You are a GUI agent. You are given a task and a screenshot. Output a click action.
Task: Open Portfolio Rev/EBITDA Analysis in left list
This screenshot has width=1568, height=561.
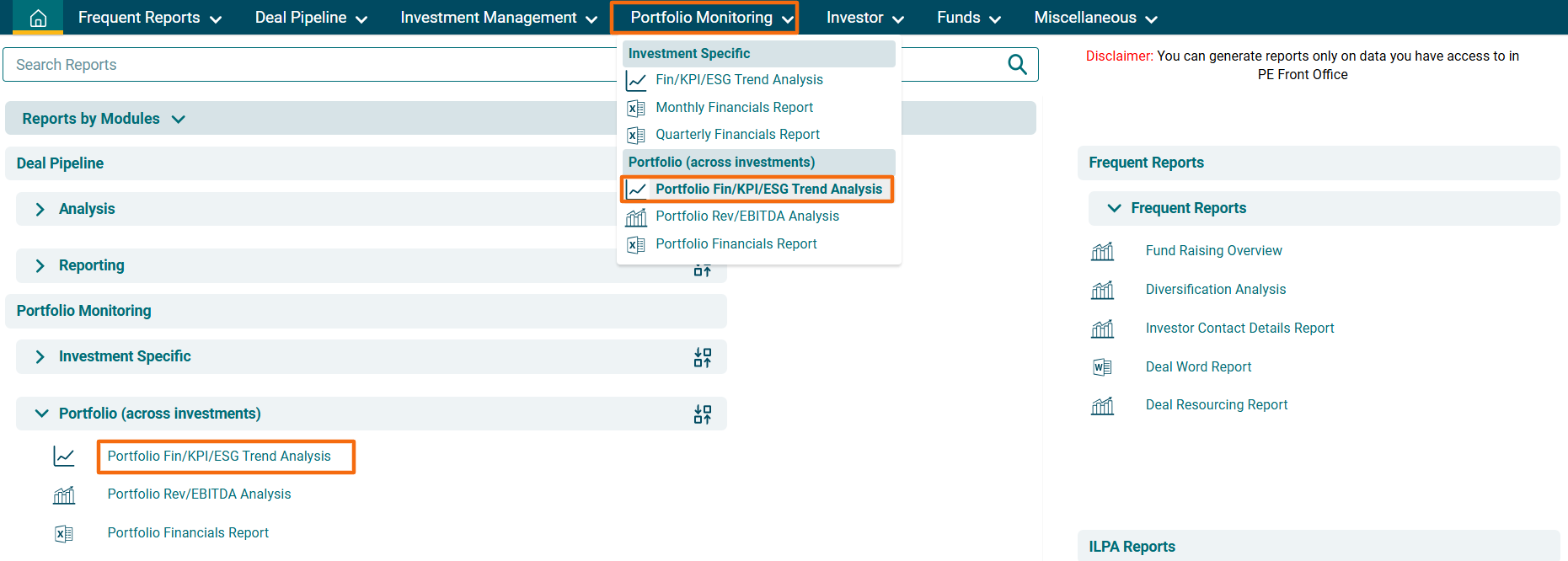[199, 494]
